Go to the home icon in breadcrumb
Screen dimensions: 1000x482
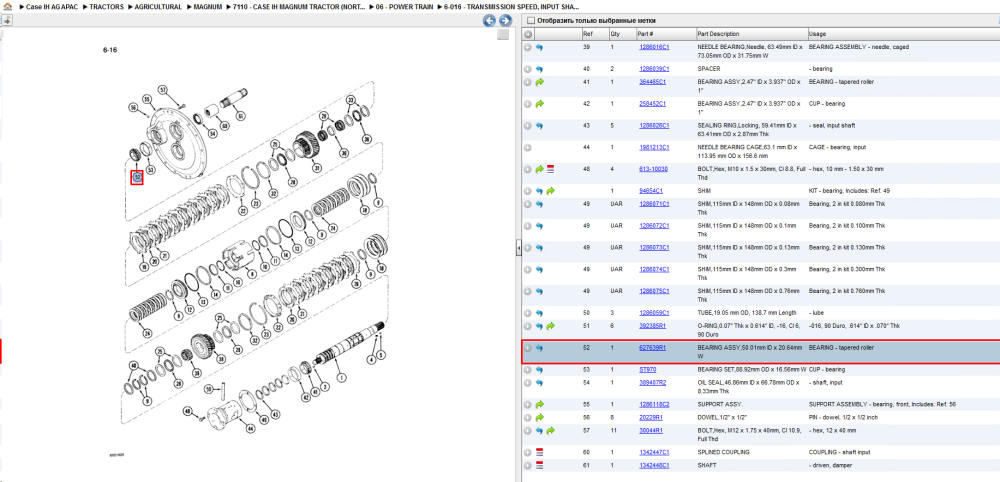point(6,6)
